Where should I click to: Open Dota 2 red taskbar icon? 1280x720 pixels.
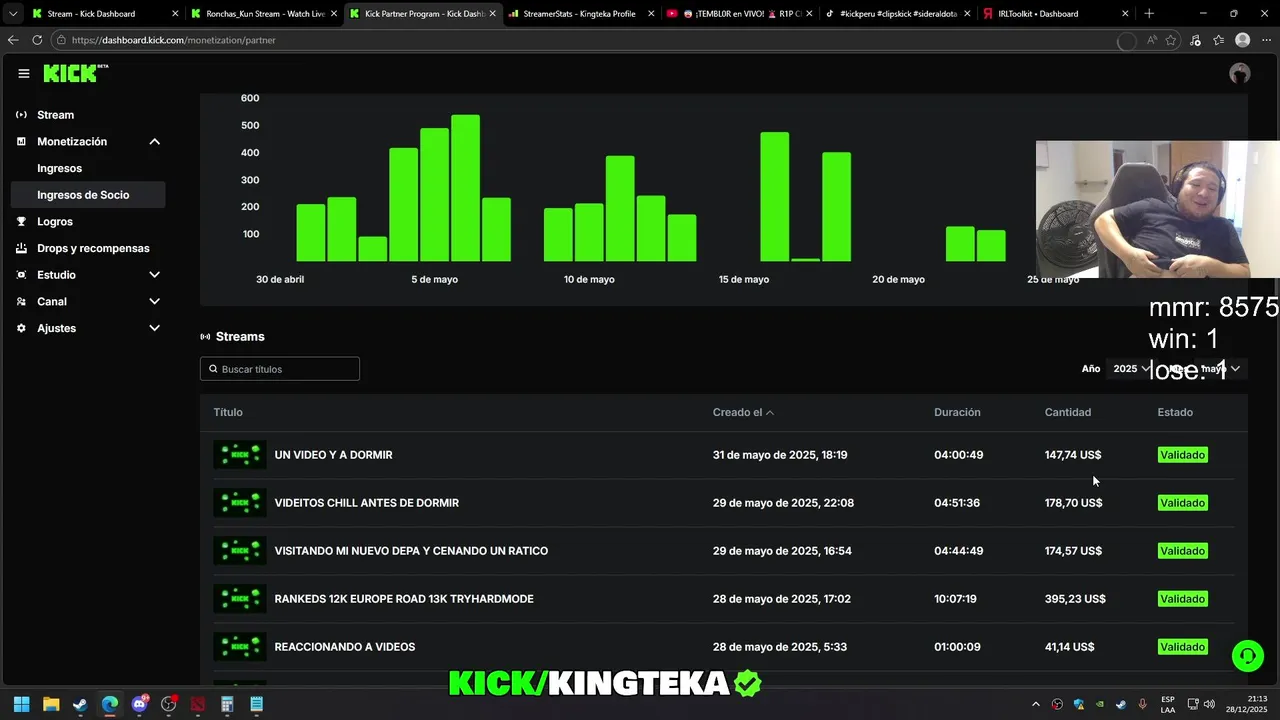pyautogui.click(x=198, y=704)
